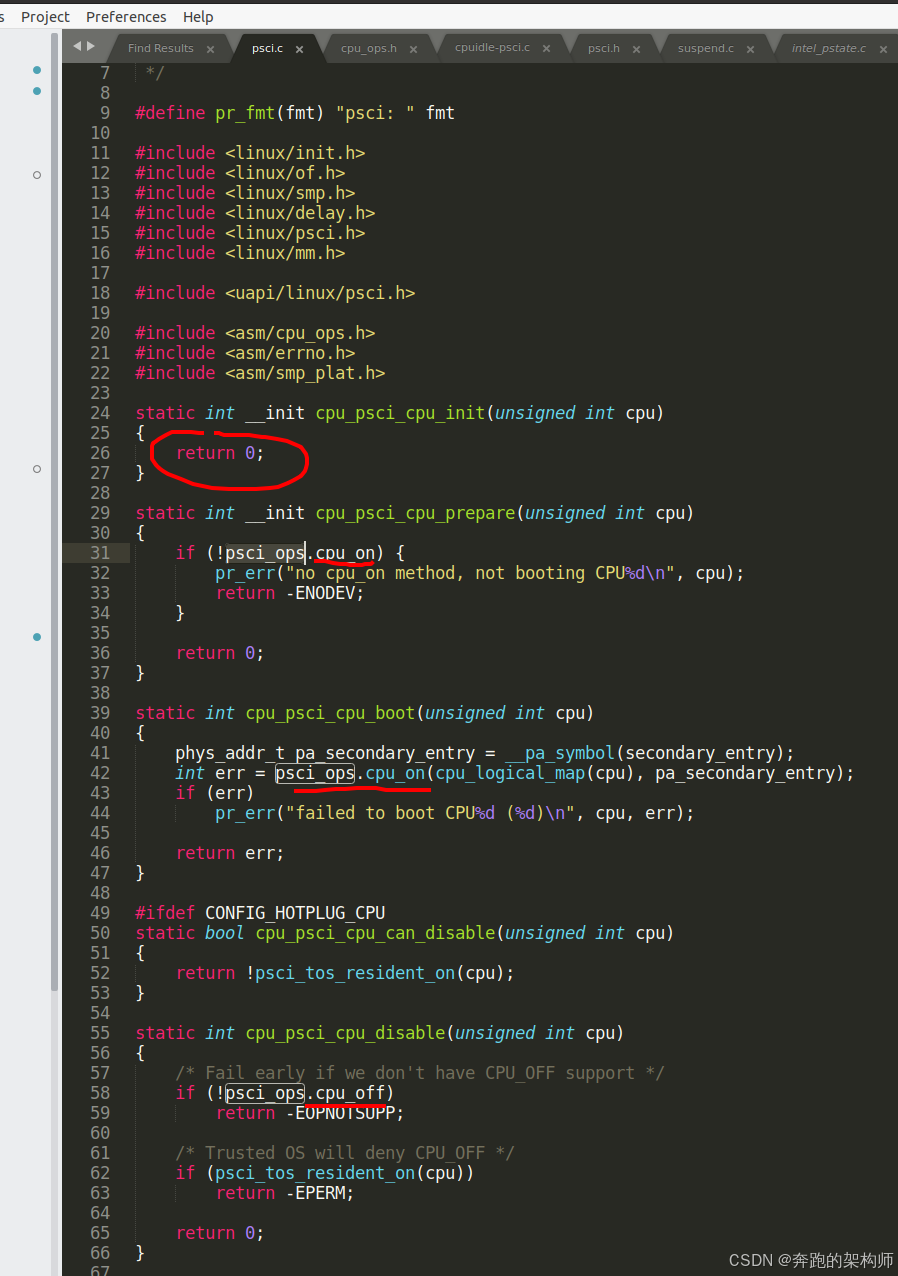Close the suspend.c tab
Viewport: 898px width, 1276px height.
750,49
